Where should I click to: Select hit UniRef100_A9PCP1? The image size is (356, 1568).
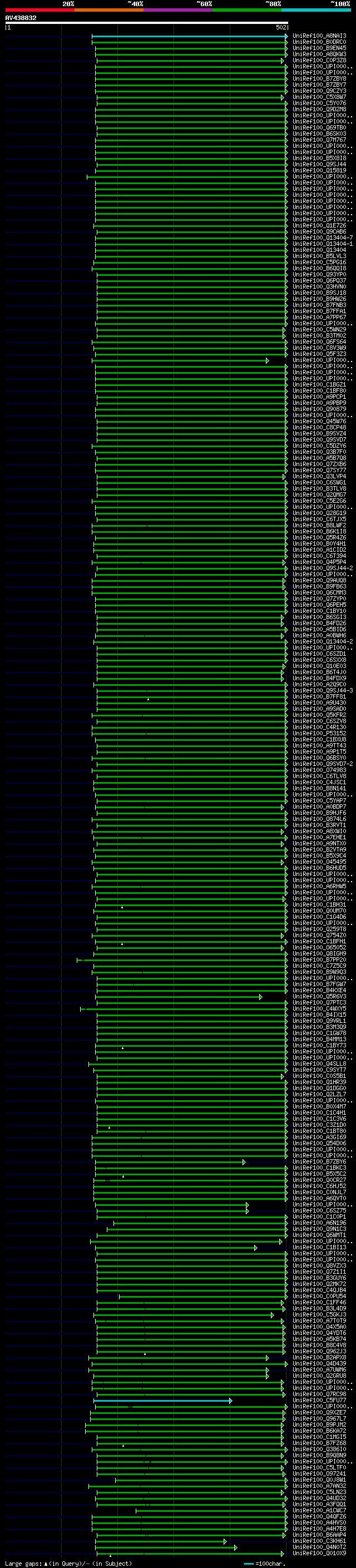pos(319,397)
